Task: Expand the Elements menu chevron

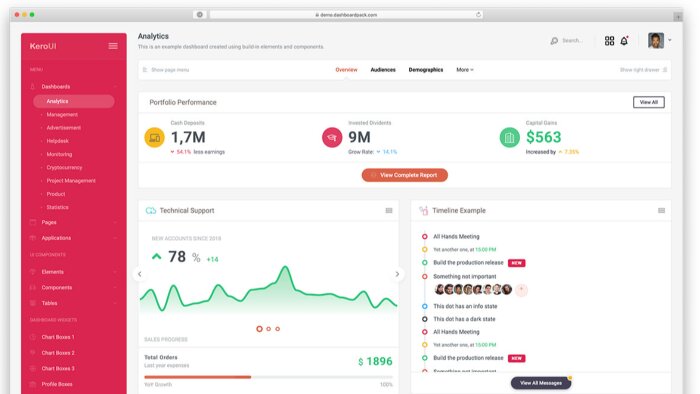Action: (x=115, y=272)
